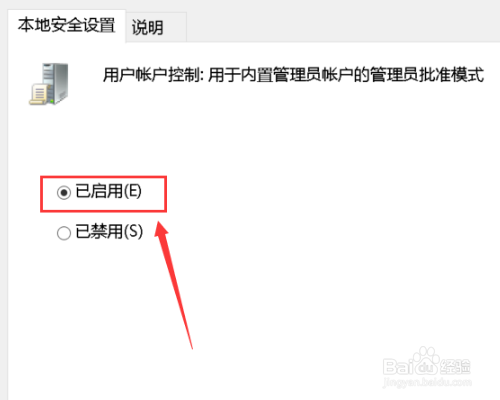
Task: Select the 已禁用(S) radio button
Action: (64, 233)
